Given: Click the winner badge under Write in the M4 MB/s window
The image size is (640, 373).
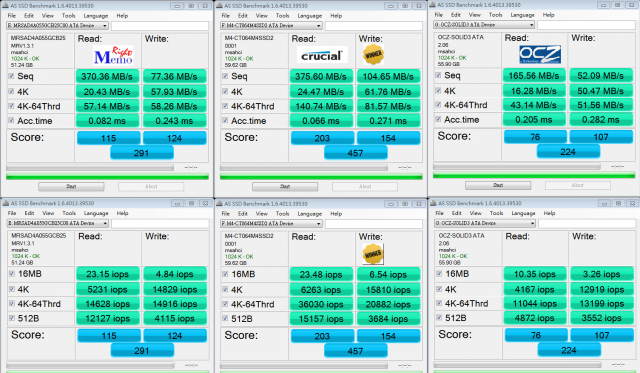Looking at the screenshot, I should (x=373, y=55).
